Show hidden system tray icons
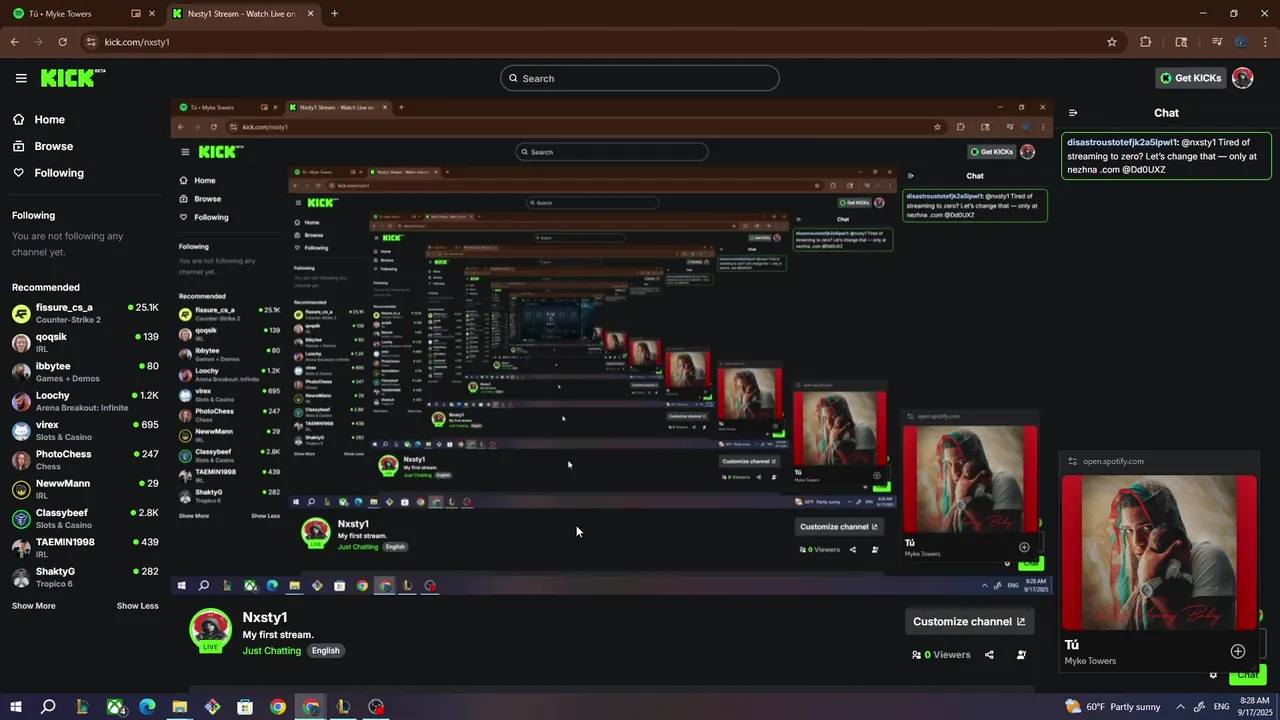Viewport: 1280px width, 720px height. tap(1180, 707)
